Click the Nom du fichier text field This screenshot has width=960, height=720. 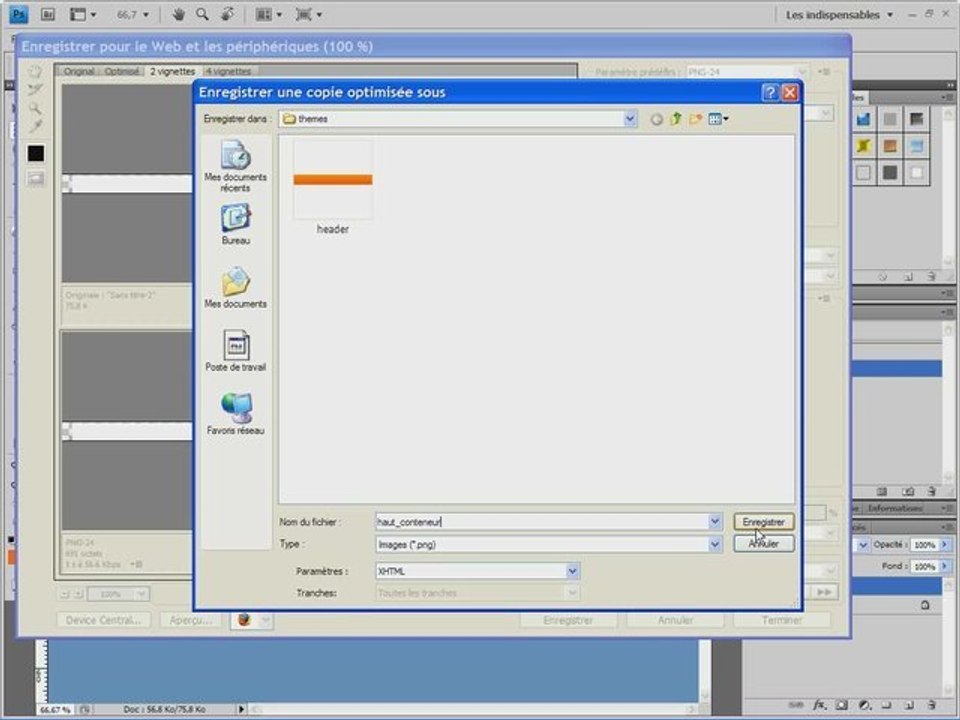[540, 522]
